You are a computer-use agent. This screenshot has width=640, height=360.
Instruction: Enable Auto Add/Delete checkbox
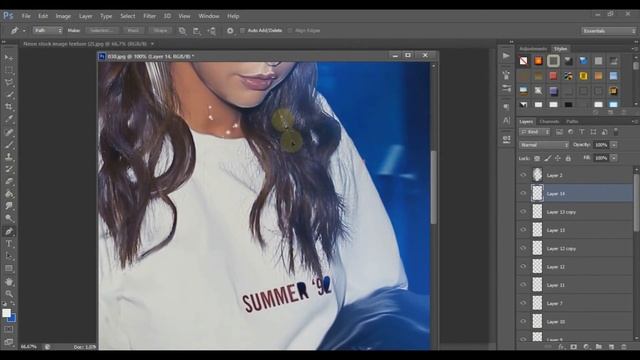242,31
